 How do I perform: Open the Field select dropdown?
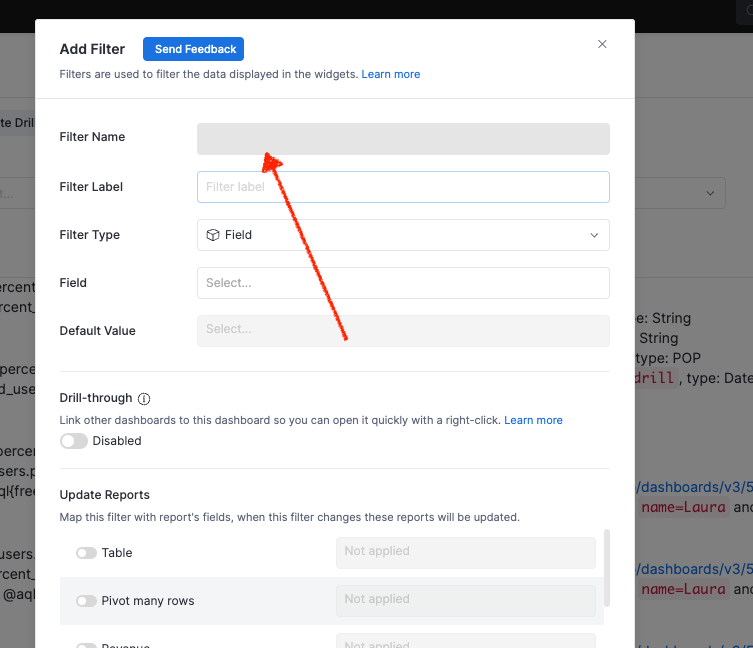pyautogui.click(x=403, y=283)
